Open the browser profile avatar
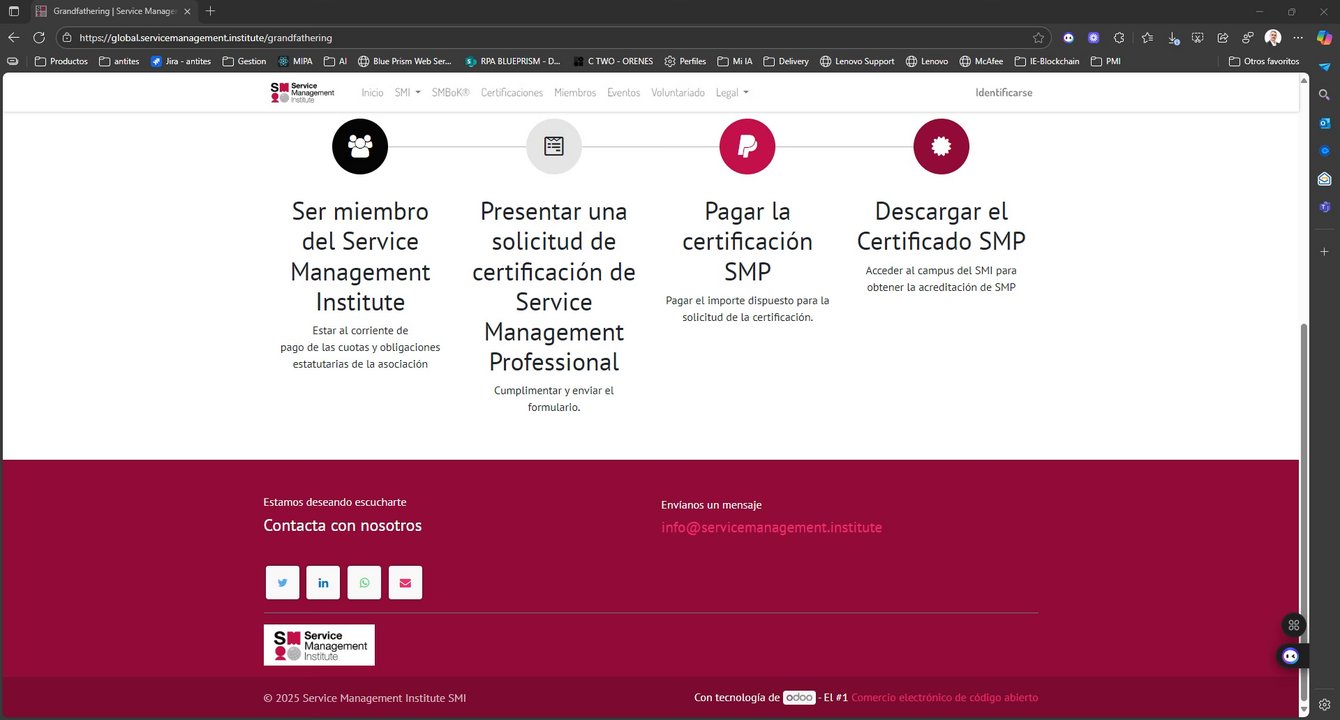Screen dimensions: 1340x720 pyautogui.click(x=1273, y=38)
